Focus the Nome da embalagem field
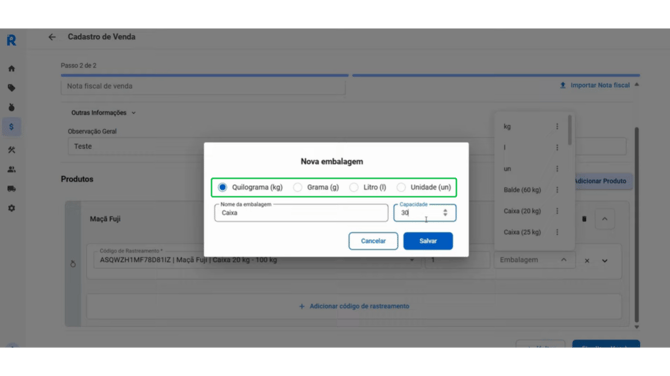This screenshot has height=376, width=670. [x=301, y=213]
